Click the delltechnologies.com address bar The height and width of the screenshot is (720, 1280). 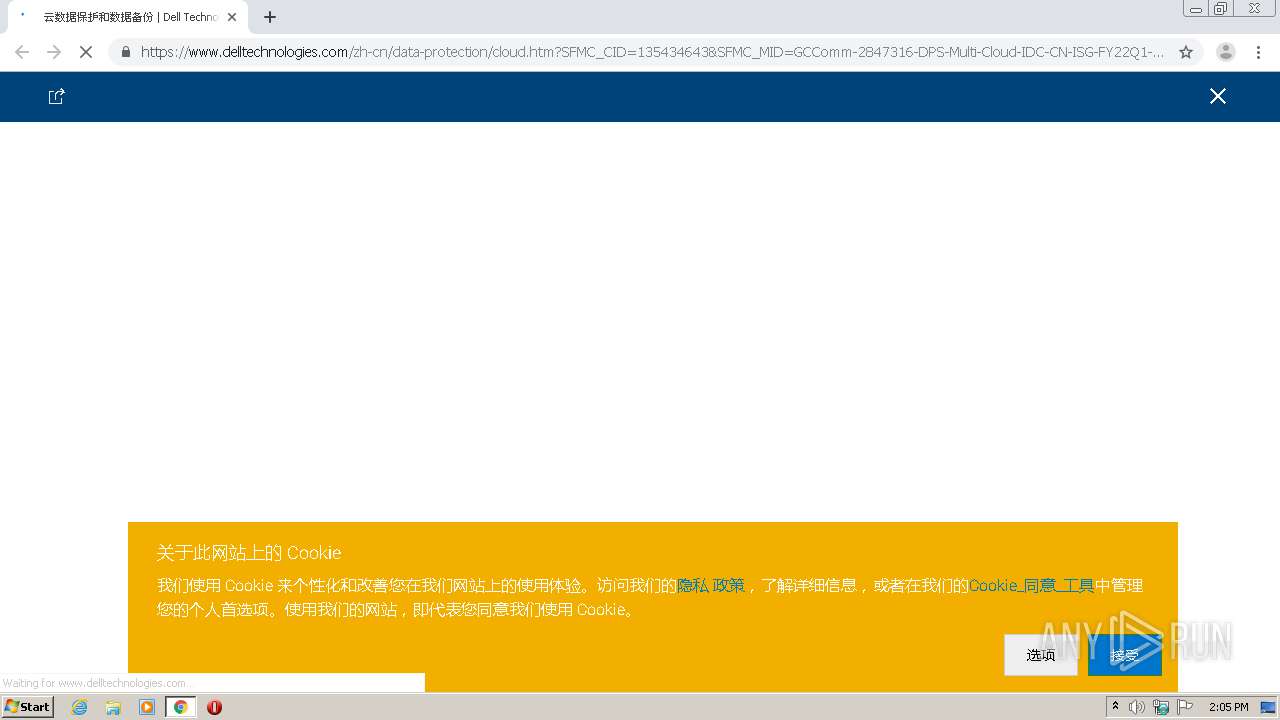(652, 52)
